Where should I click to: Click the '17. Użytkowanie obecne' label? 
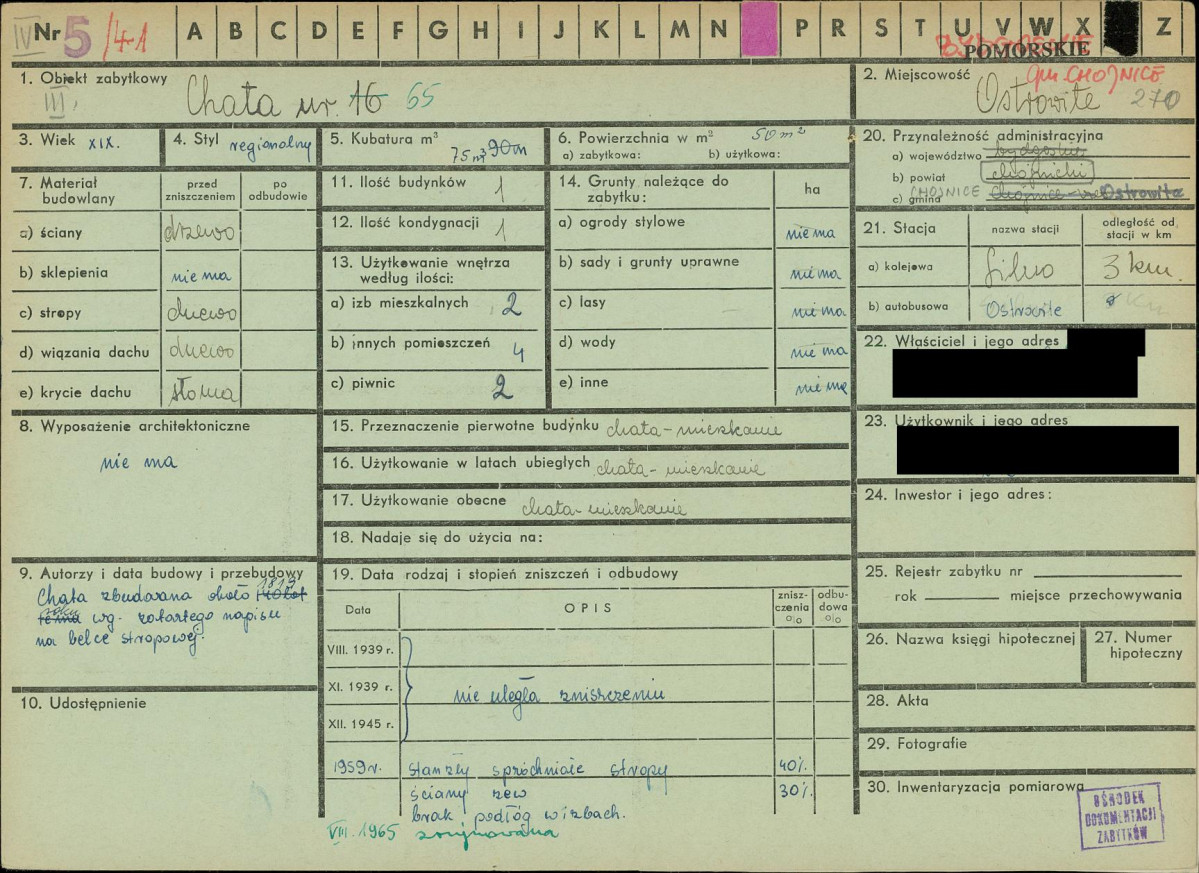[419, 501]
